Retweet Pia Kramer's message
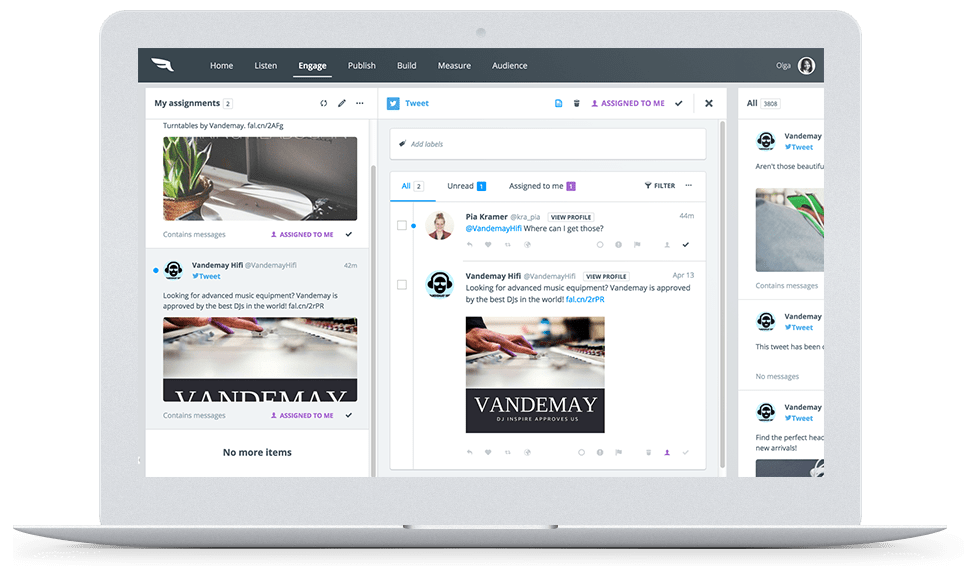 [508, 245]
